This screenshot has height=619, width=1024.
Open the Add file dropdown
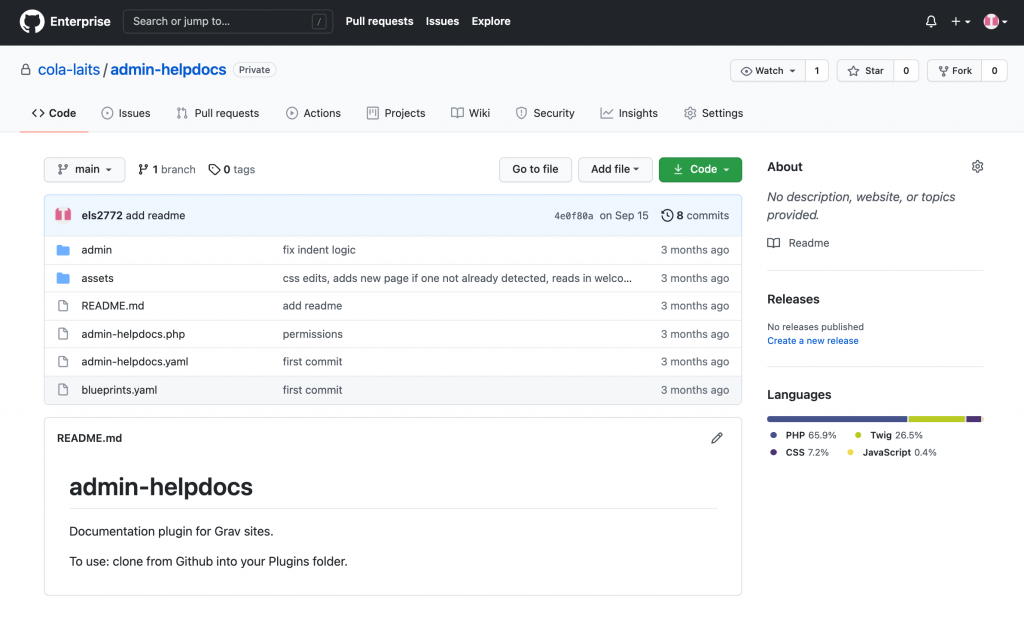615,169
